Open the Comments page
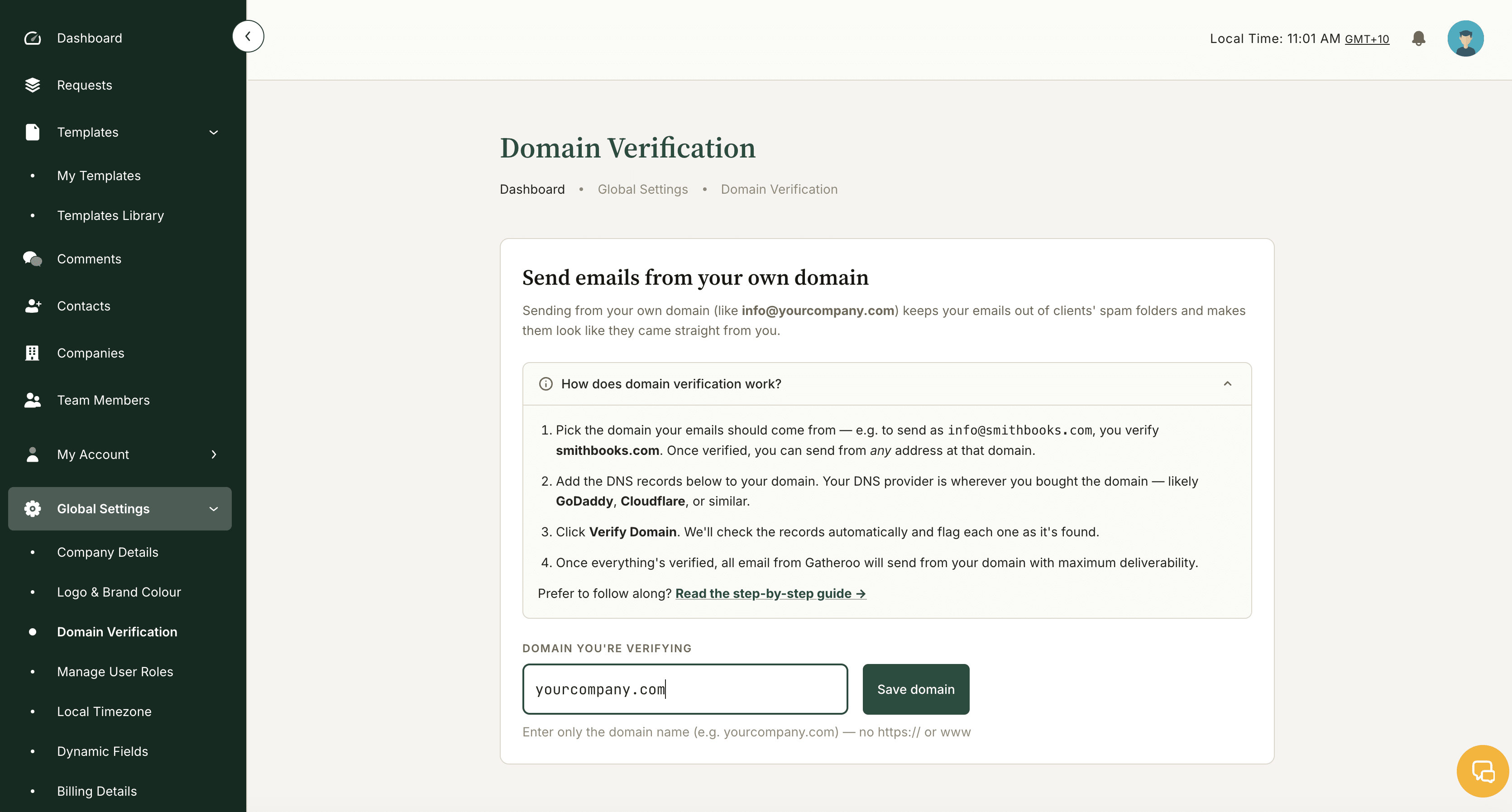Image resolution: width=1512 pixels, height=812 pixels. (x=89, y=259)
